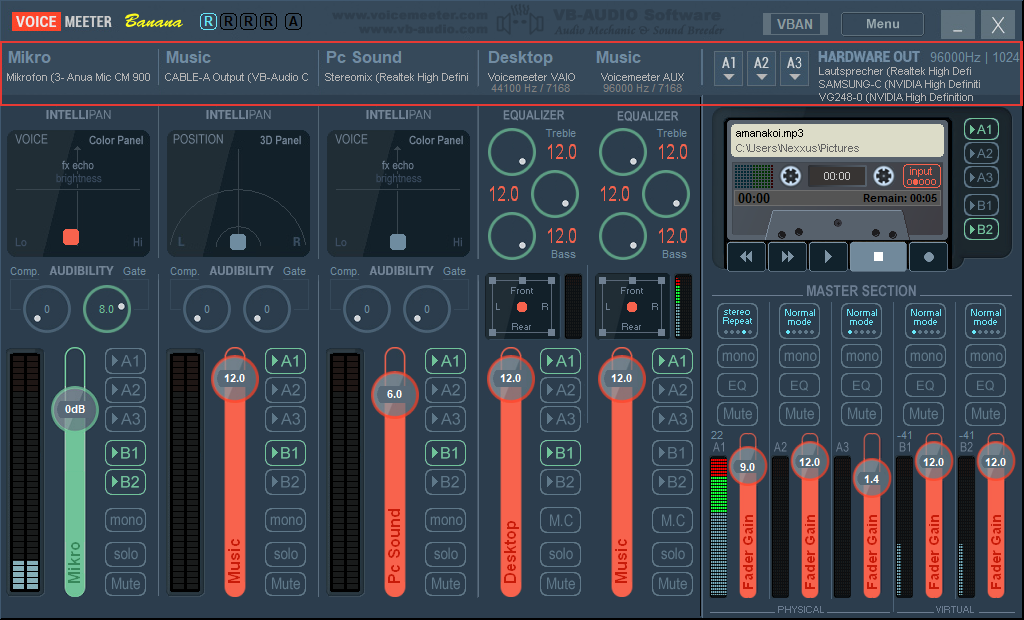Screen dimensions: 1024x620
Task: Click the Pc Sound 6.0 fader knob
Action: point(394,394)
